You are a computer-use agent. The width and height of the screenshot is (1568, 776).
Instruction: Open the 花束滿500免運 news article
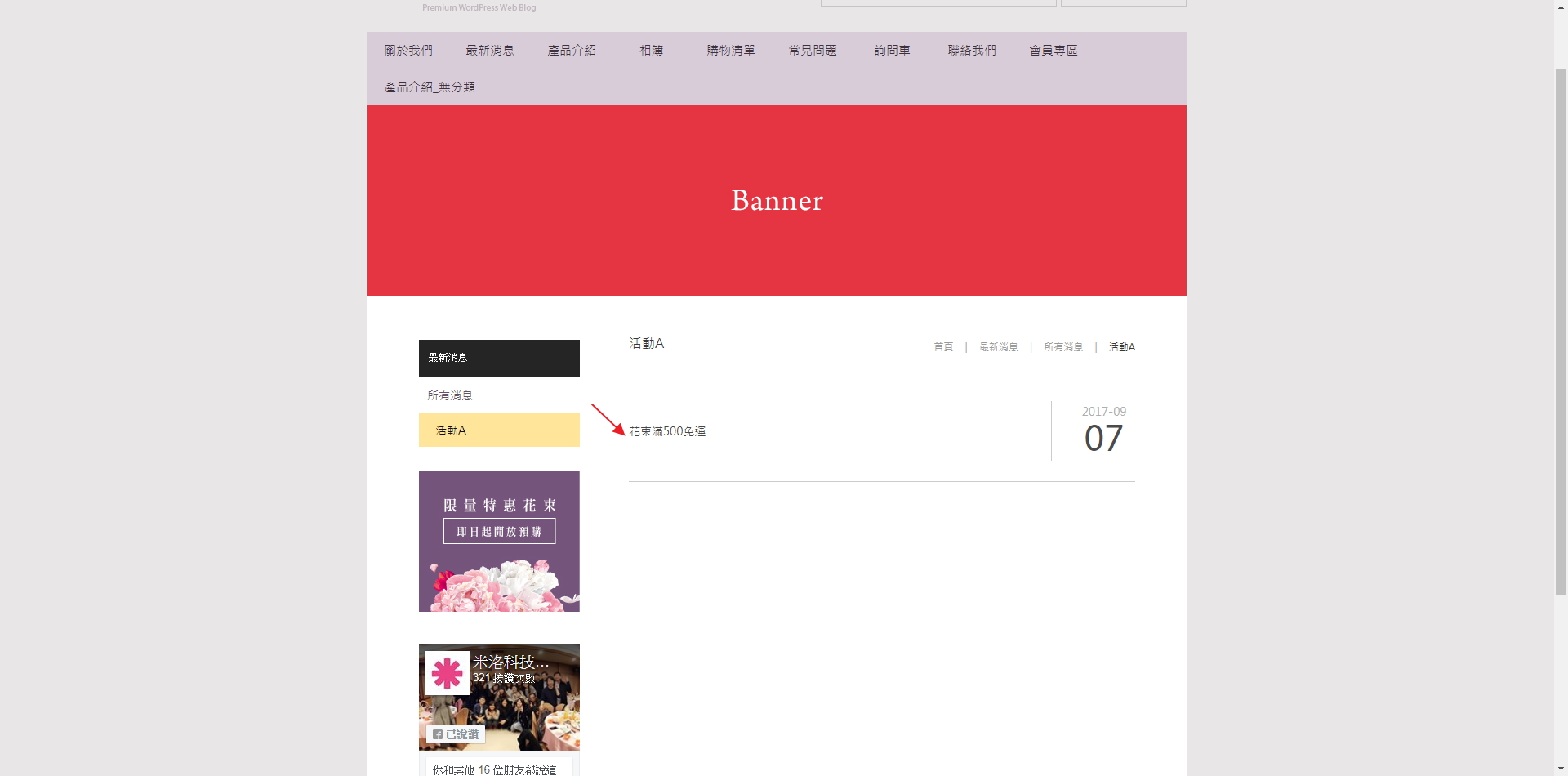click(667, 431)
